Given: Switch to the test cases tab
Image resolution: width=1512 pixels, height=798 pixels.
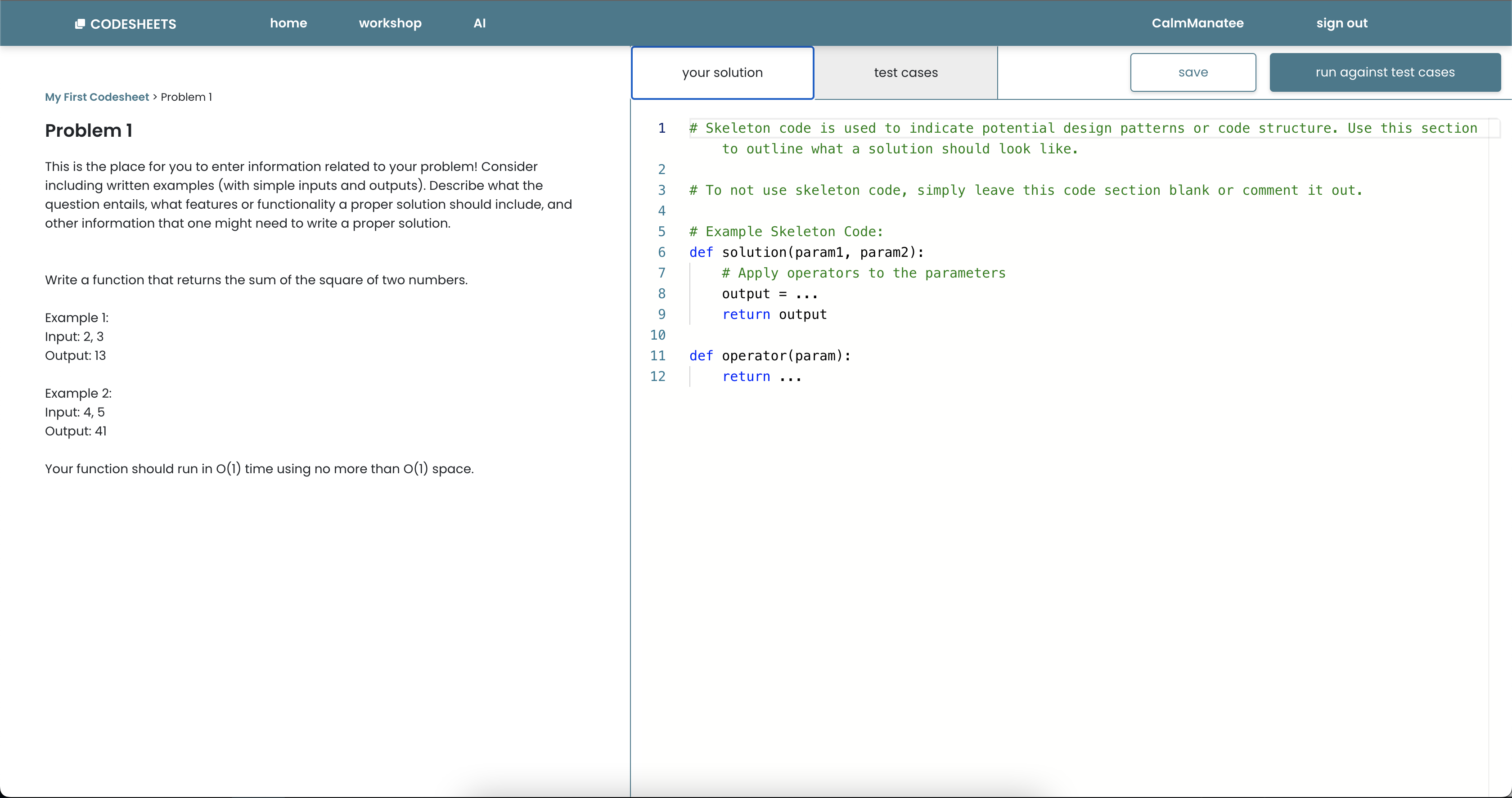Looking at the screenshot, I should (905, 72).
